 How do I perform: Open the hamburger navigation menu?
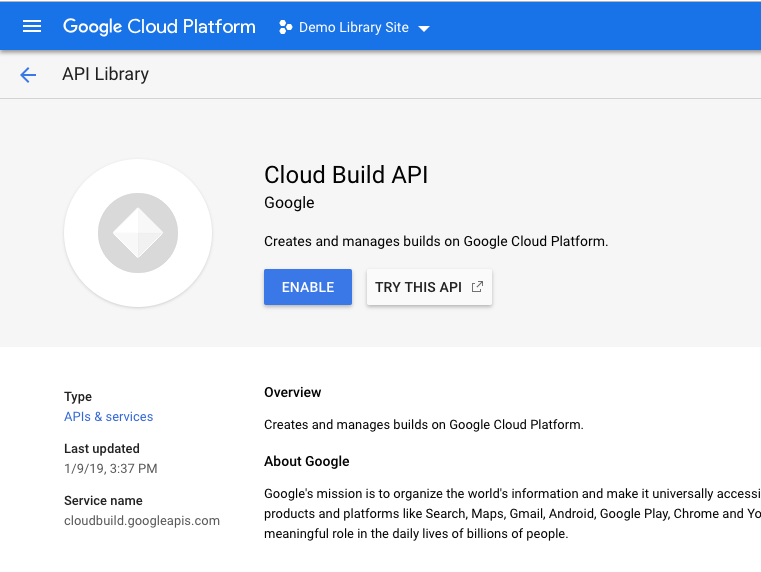[32, 26]
